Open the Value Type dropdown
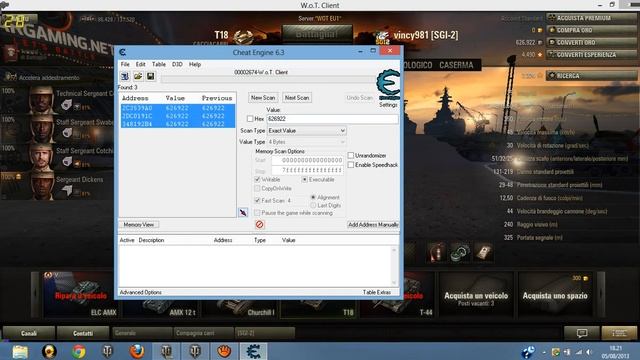 [x=307, y=142]
